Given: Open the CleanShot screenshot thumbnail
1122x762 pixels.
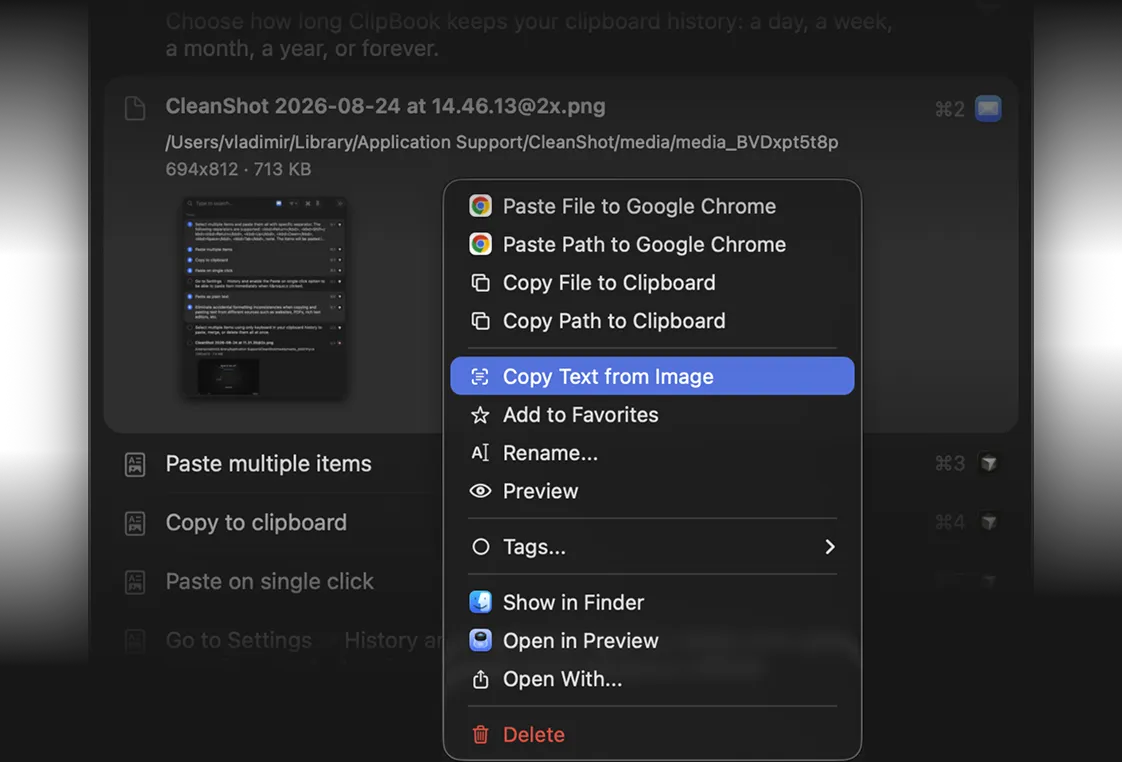Looking at the screenshot, I should point(265,298).
